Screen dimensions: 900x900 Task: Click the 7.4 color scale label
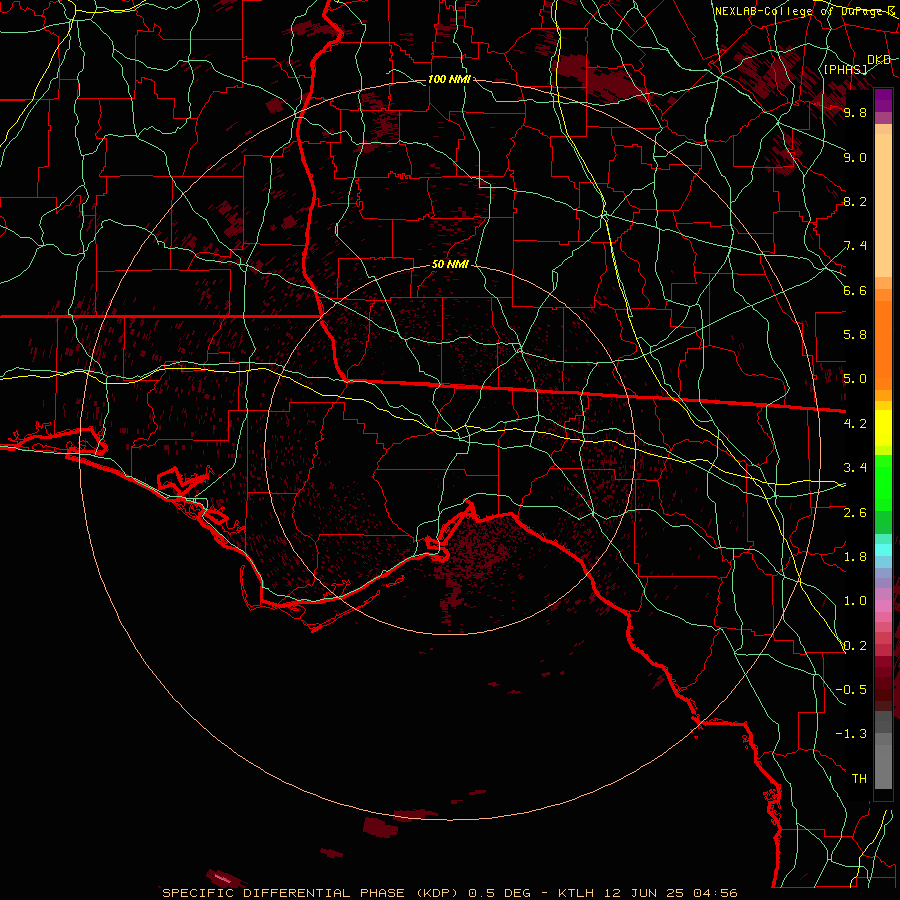click(855, 246)
